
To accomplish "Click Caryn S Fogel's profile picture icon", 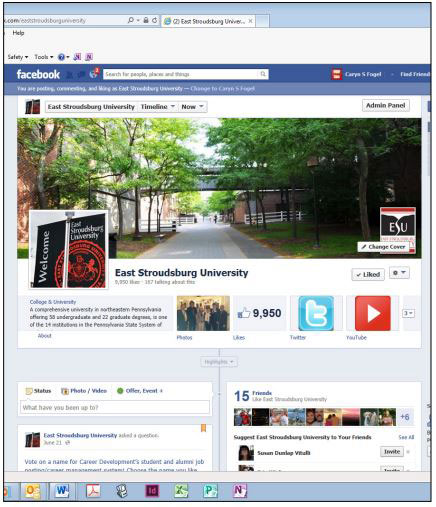I will 336,74.
